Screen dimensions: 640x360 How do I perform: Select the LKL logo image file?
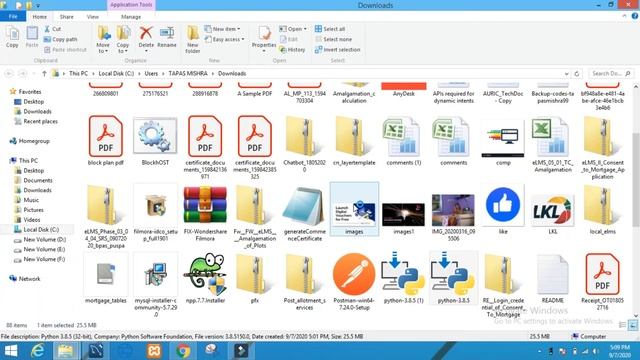(553, 211)
